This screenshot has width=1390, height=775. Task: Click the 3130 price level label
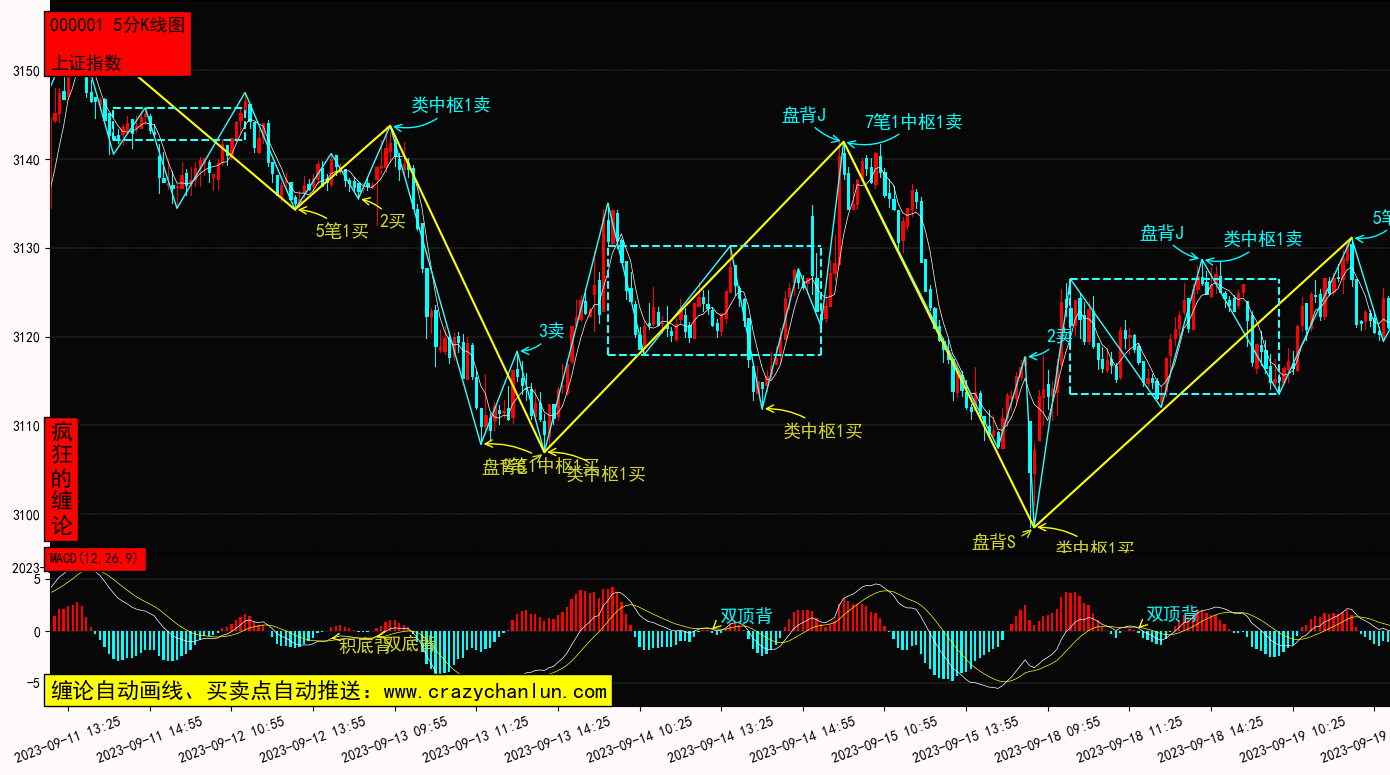click(26, 249)
